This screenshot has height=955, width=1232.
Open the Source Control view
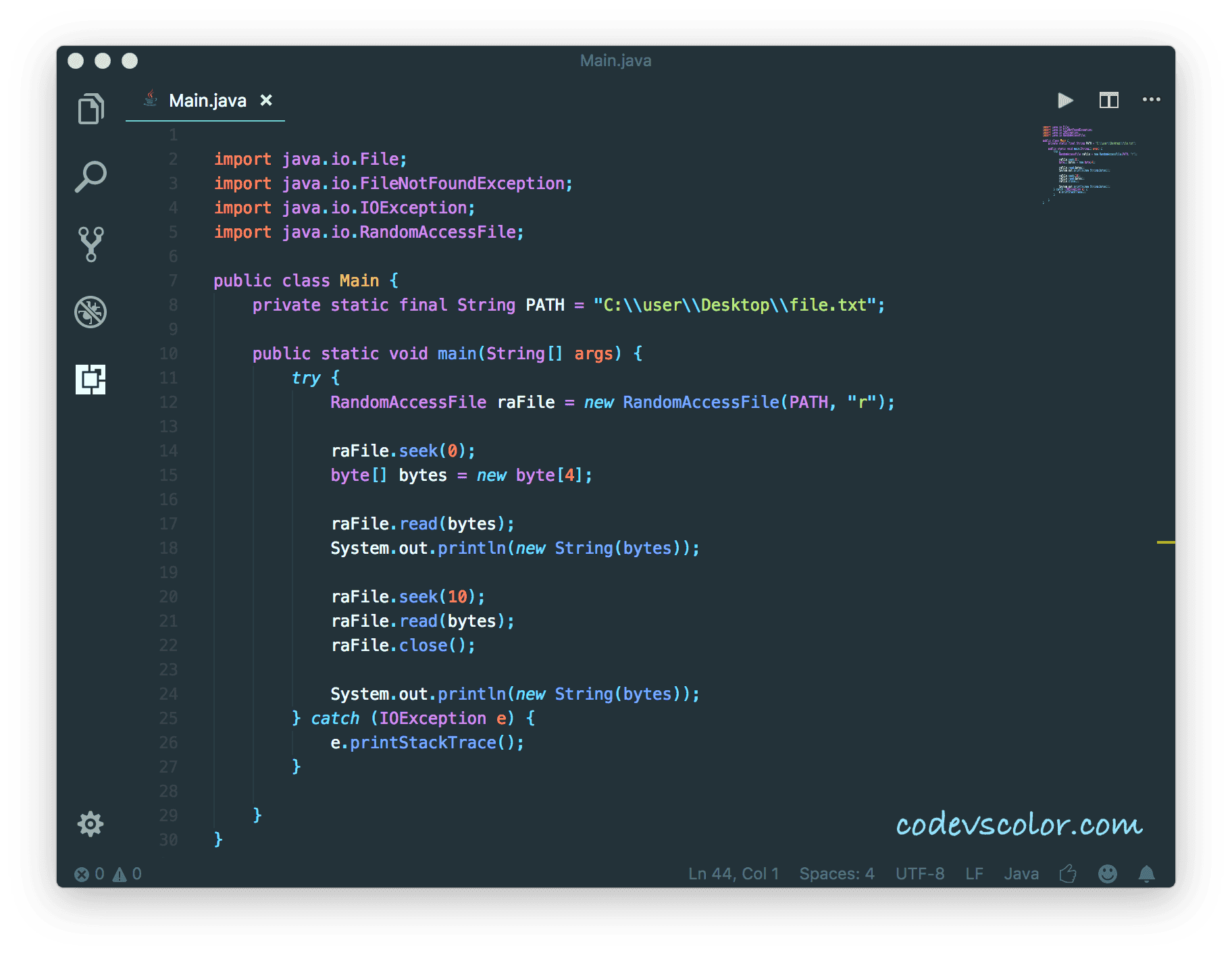91,244
